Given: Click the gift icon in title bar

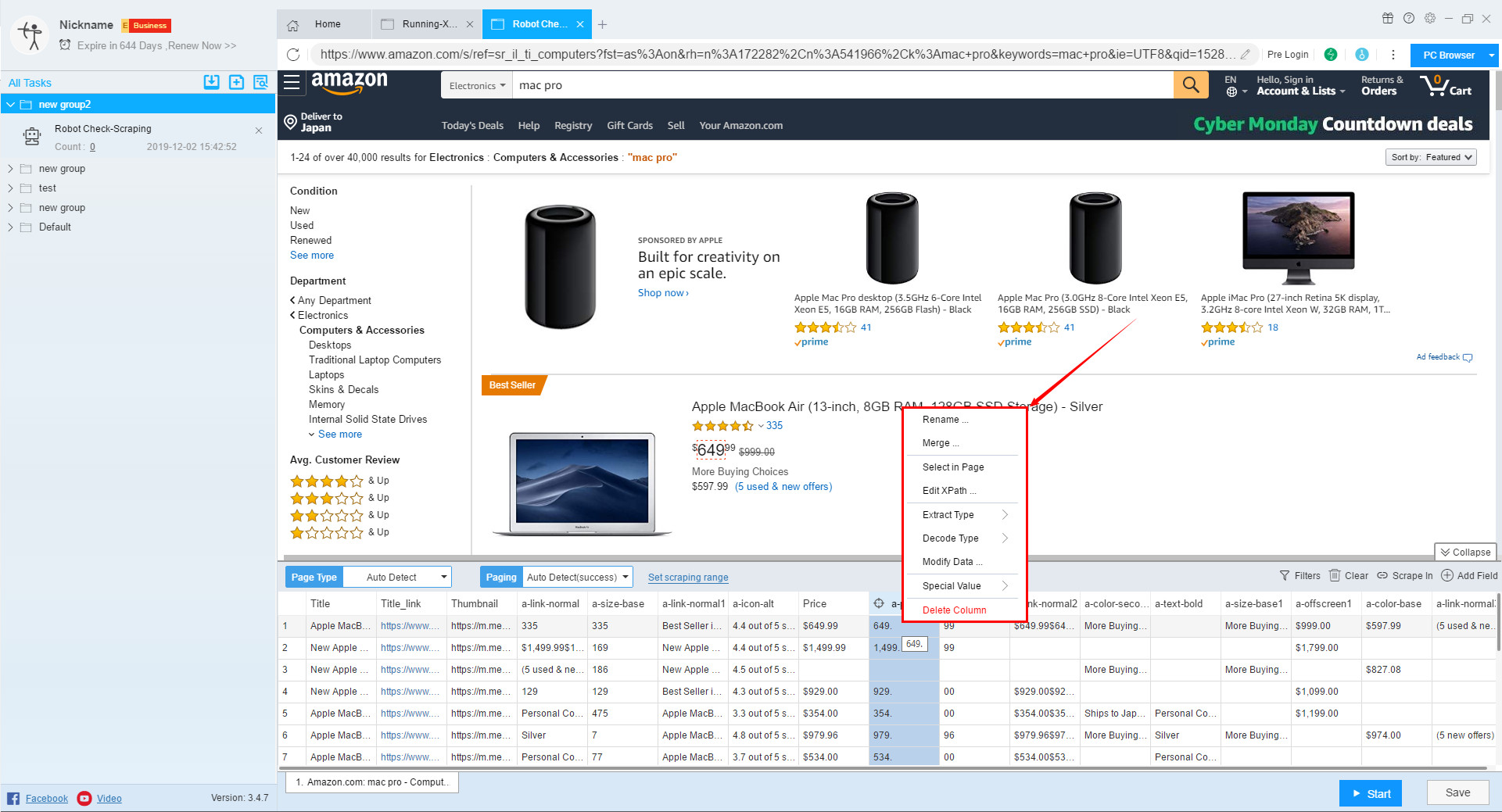Looking at the screenshot, I should tap(1388, 19).
